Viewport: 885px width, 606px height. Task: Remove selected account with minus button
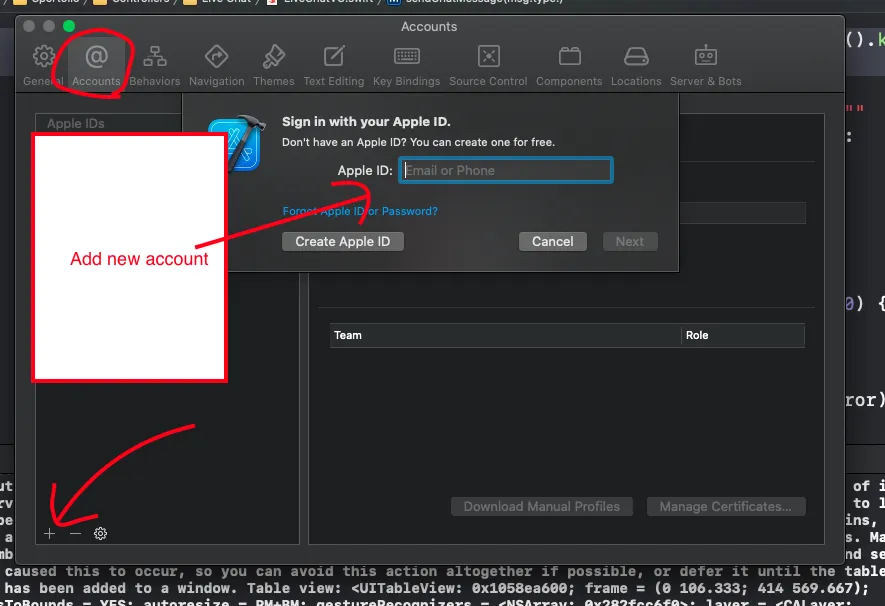[x=75, y=533]
